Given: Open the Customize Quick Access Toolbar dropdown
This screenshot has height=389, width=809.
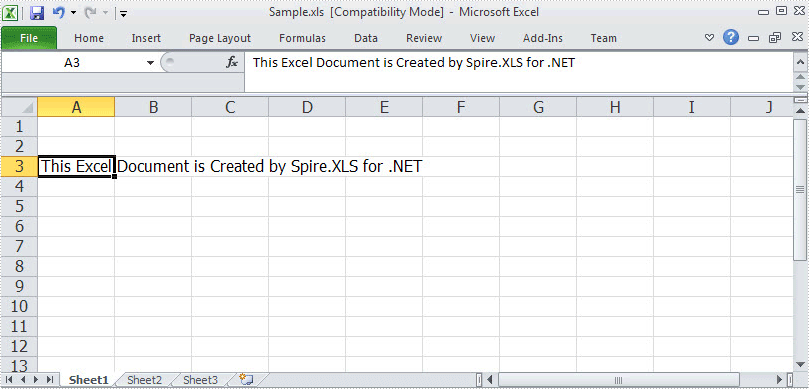Looking at the screenshot, I should [124, 13].
